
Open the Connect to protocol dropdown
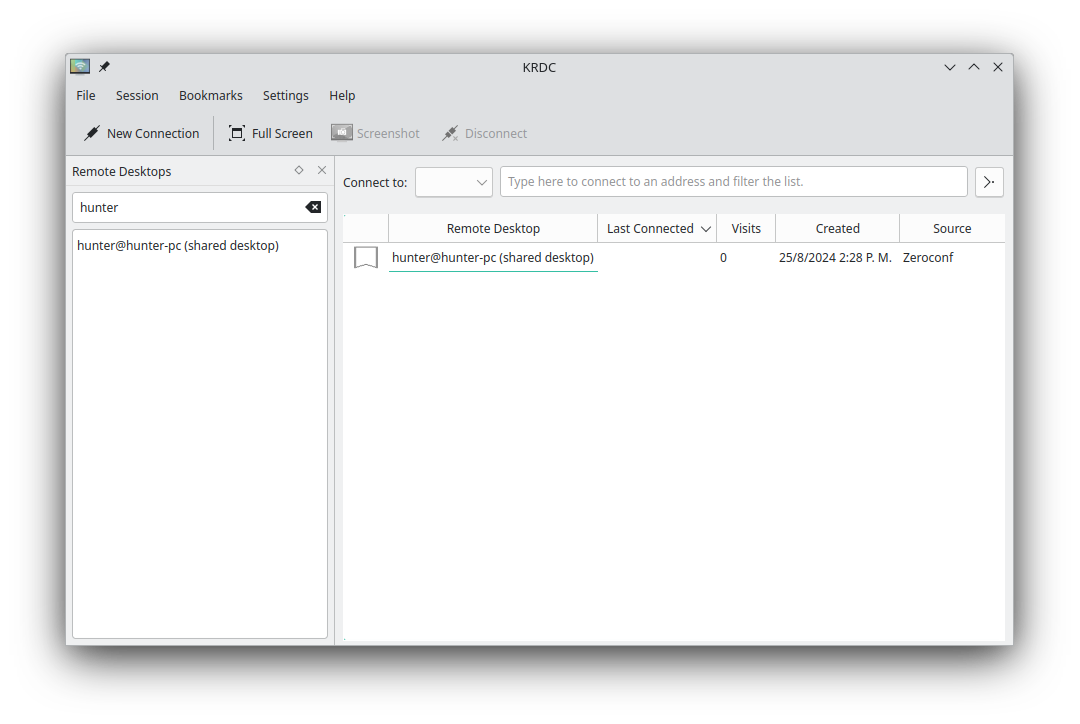coord(453,182)
